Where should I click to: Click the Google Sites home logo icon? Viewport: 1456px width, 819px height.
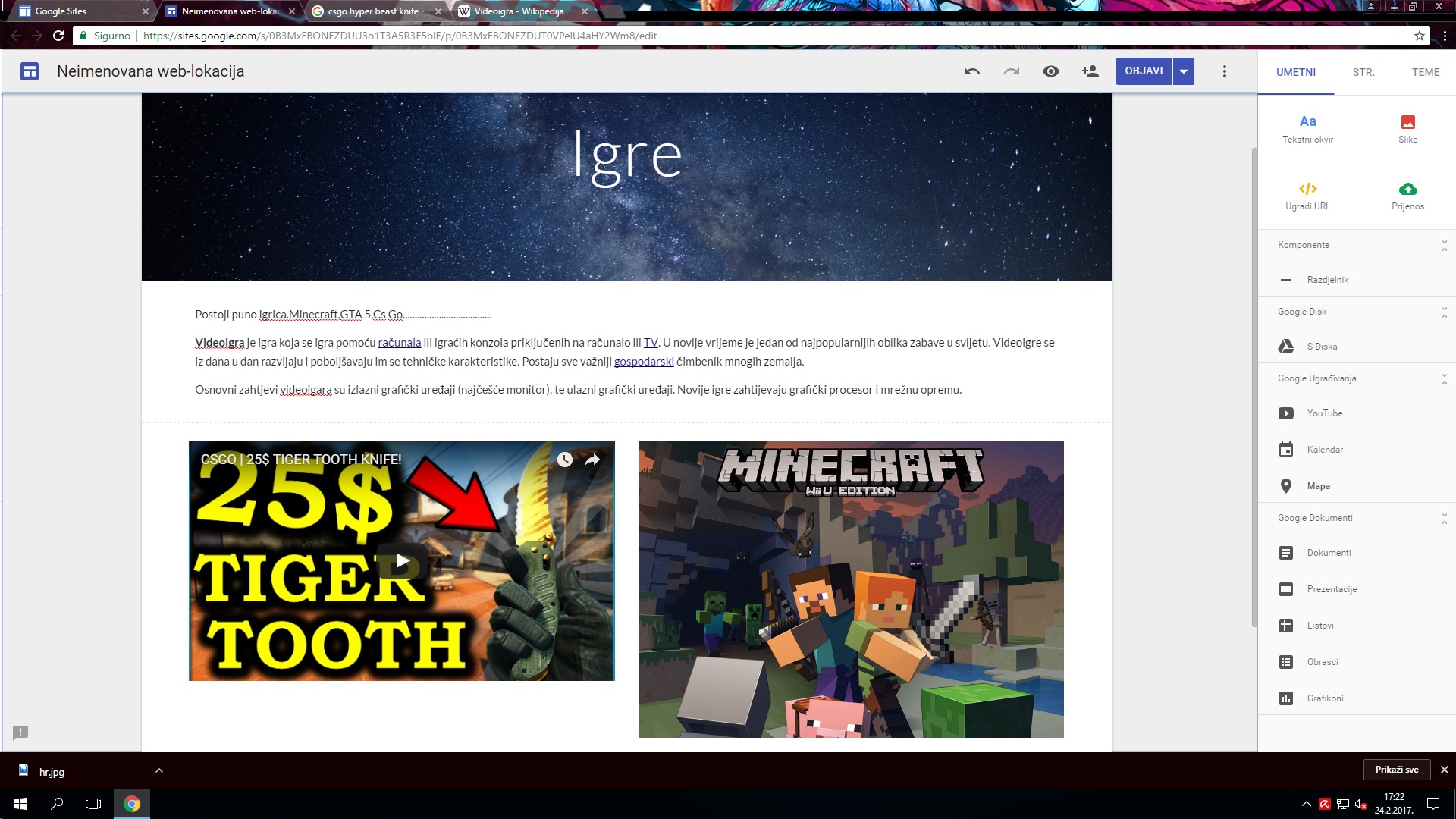coord(30,71)
